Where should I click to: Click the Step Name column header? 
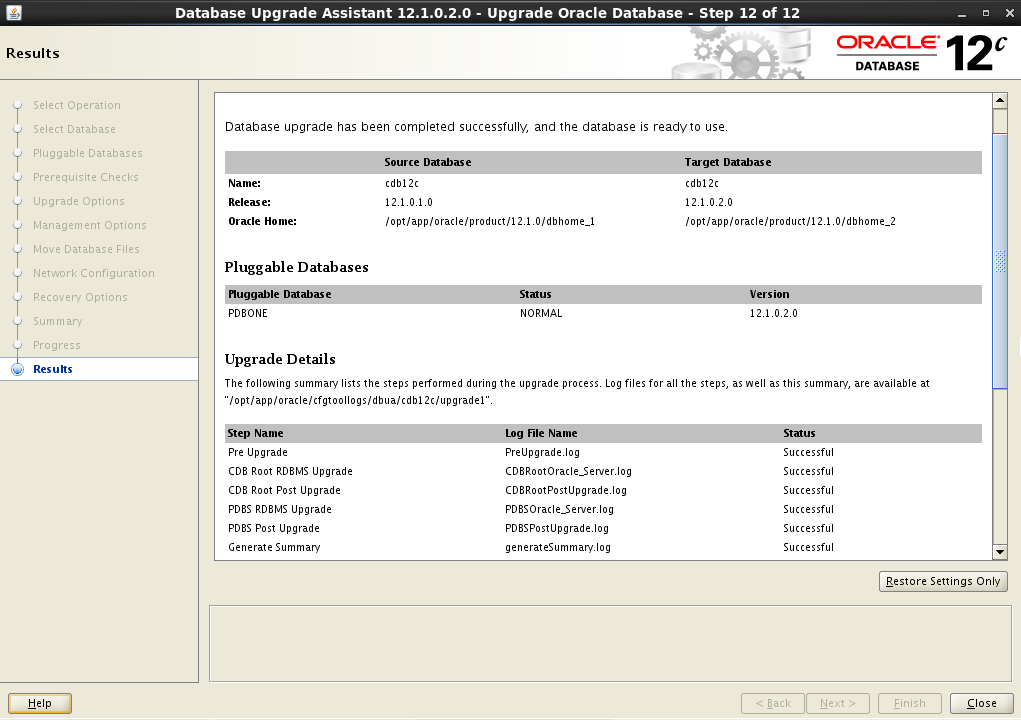(255, 434)
